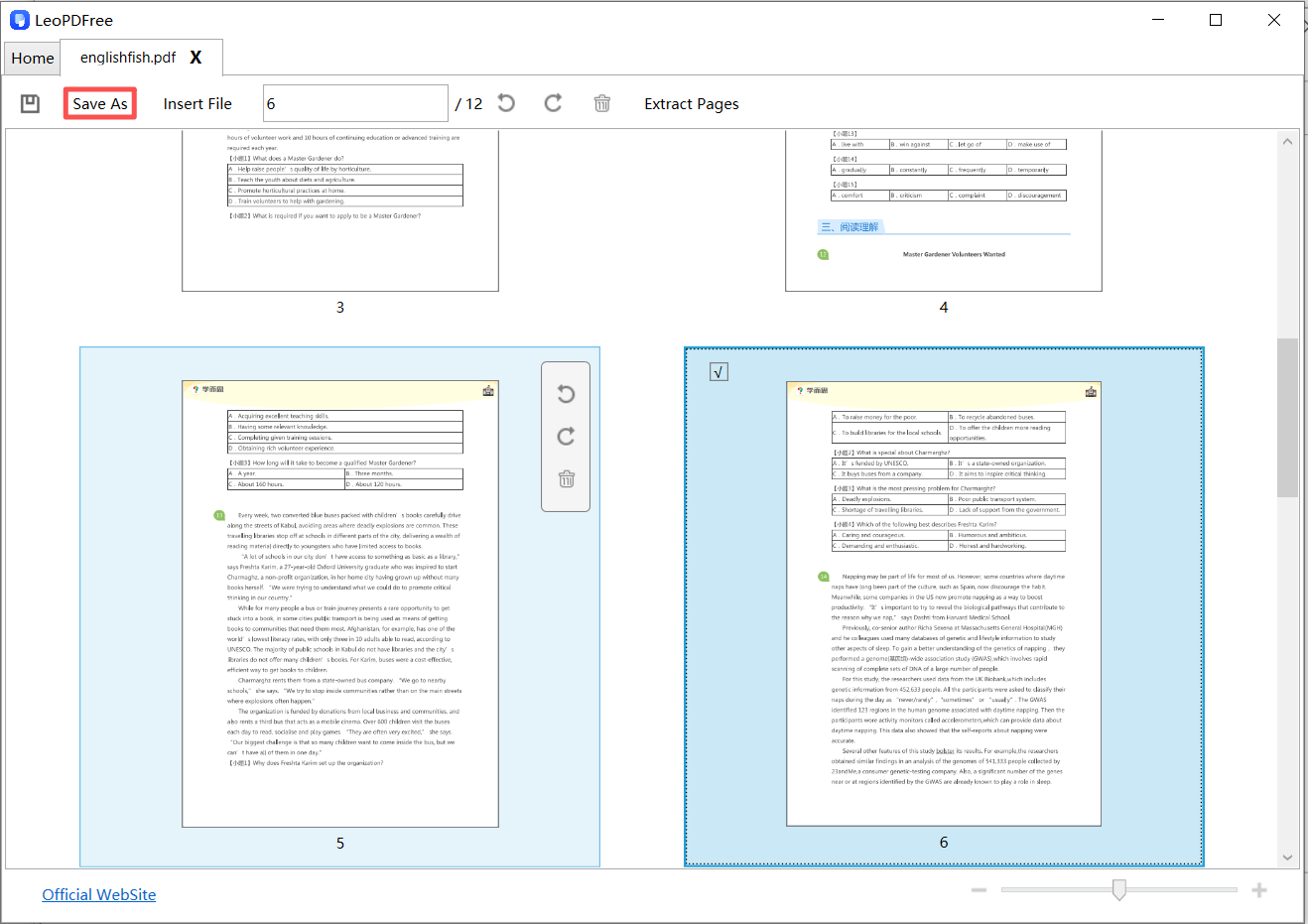This screenshot has width=1308, height=924.
Task: Delete page 5 with the floating trash icon
Action: pos(566,478)
